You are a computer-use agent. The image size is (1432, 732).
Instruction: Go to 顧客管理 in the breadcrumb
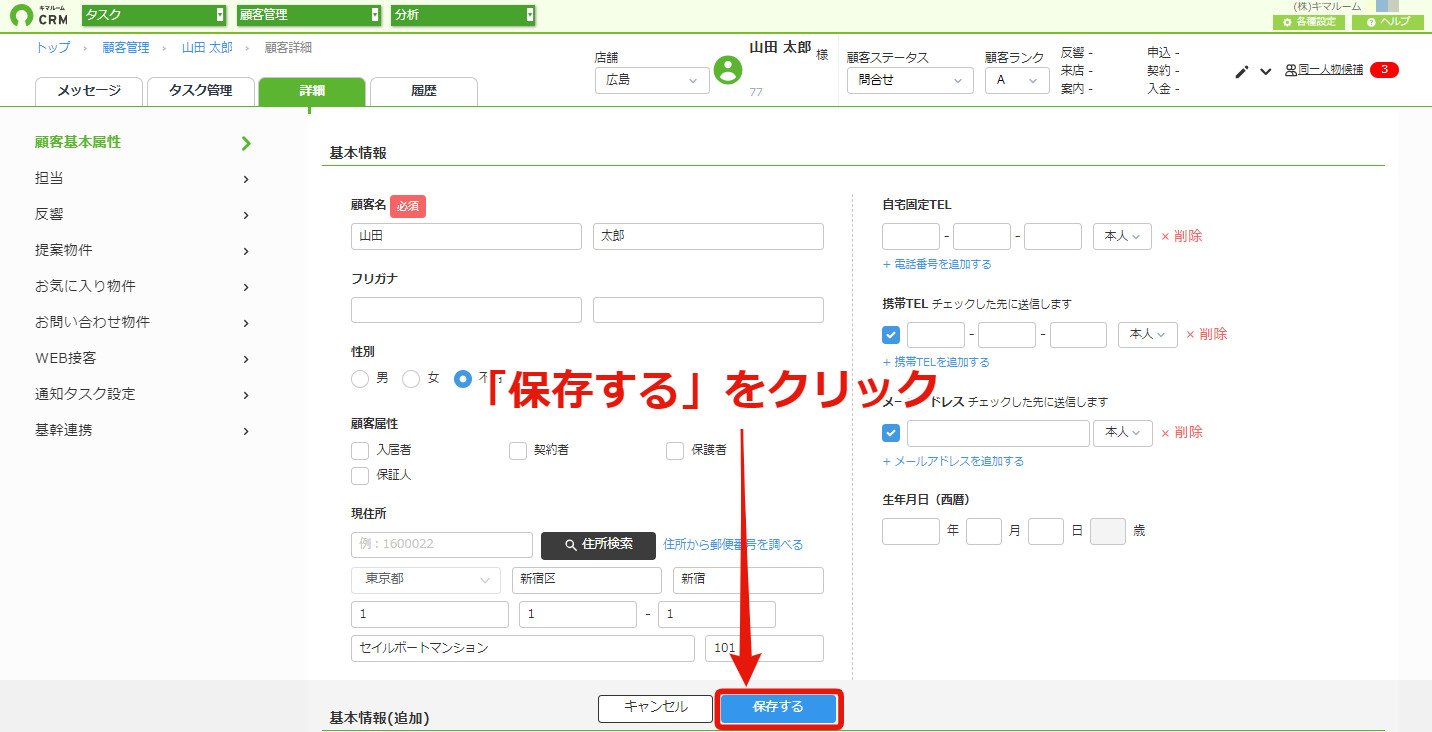coord(126,48)
